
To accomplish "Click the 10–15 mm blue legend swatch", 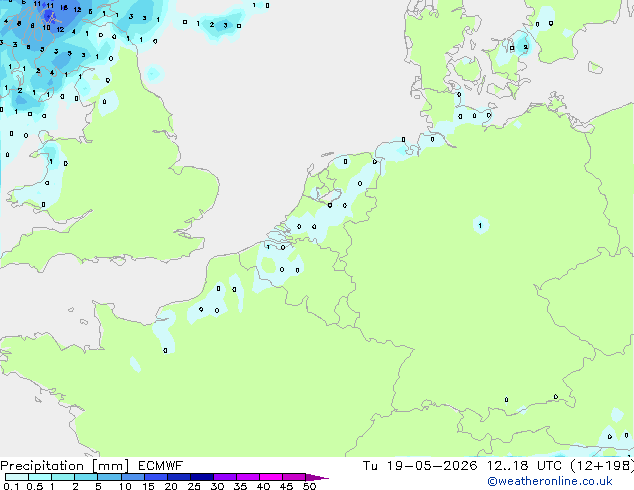I will pos(132,477).
